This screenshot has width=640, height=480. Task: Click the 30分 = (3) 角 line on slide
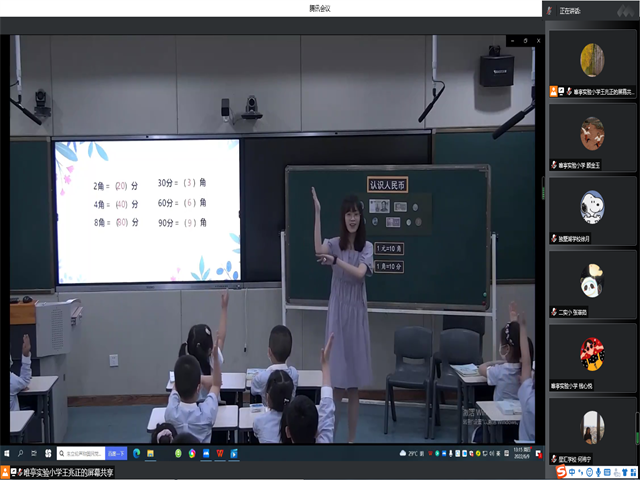coord(182,183)
